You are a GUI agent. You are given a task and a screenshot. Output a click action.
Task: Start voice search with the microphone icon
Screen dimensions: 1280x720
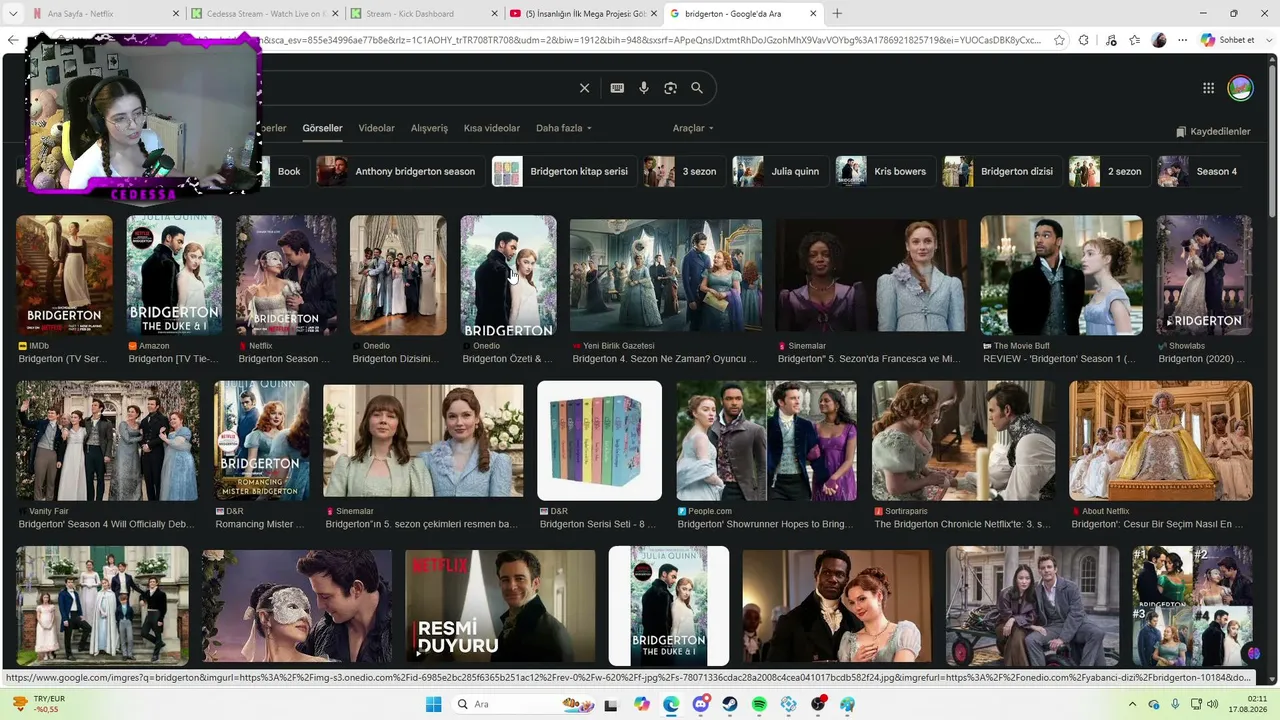(x=644, y=88)
